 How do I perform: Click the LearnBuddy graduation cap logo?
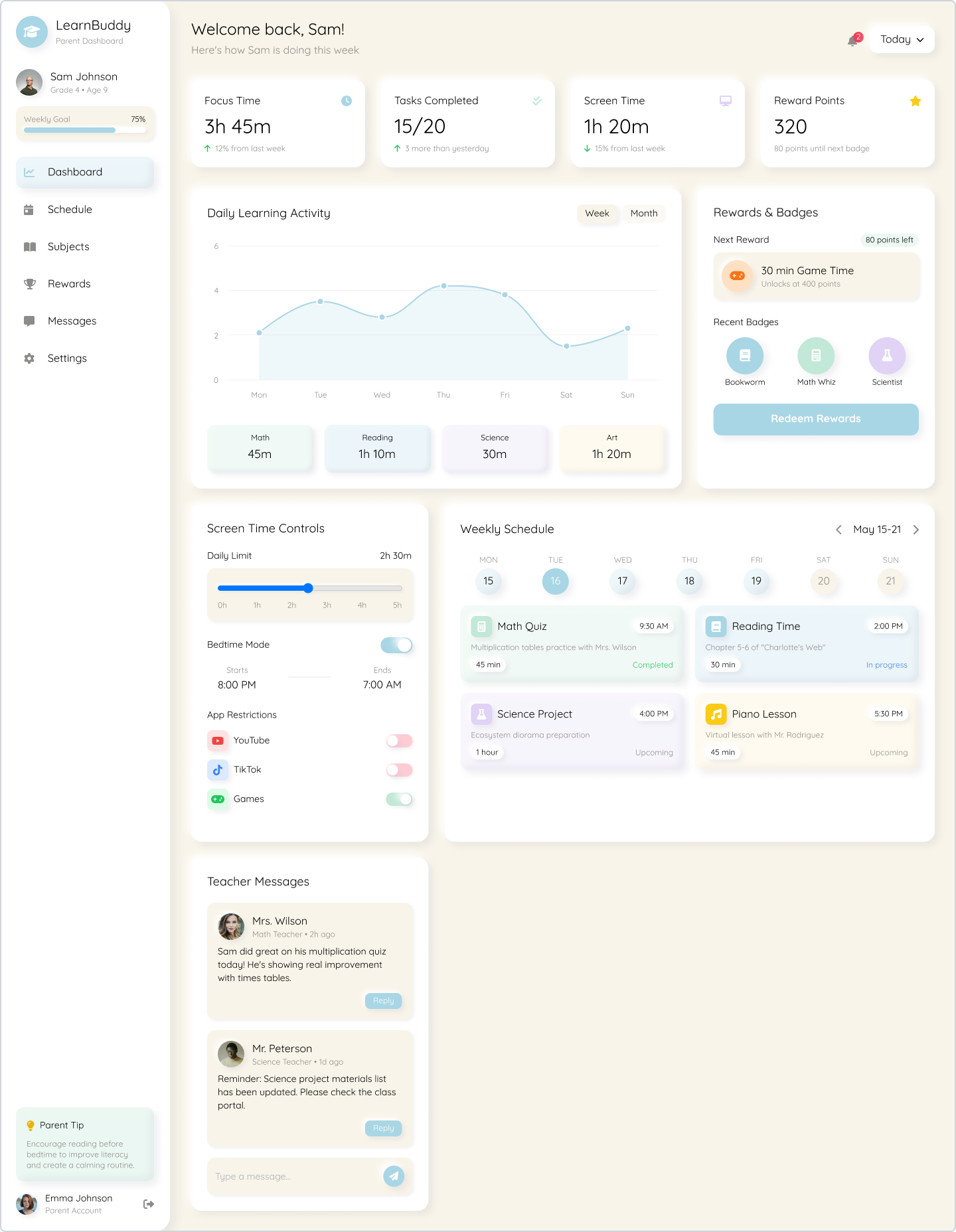pos(32,32)
